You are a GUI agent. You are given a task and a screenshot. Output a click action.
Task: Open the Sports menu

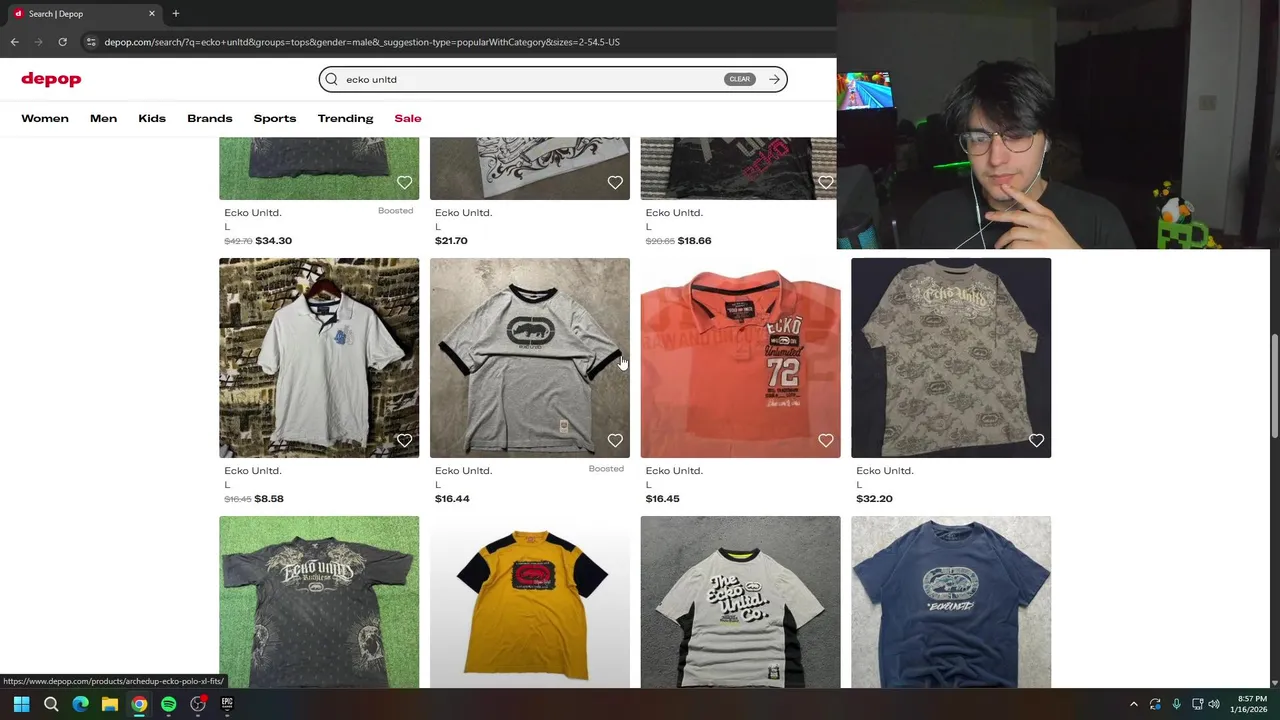tap(275, 118)
